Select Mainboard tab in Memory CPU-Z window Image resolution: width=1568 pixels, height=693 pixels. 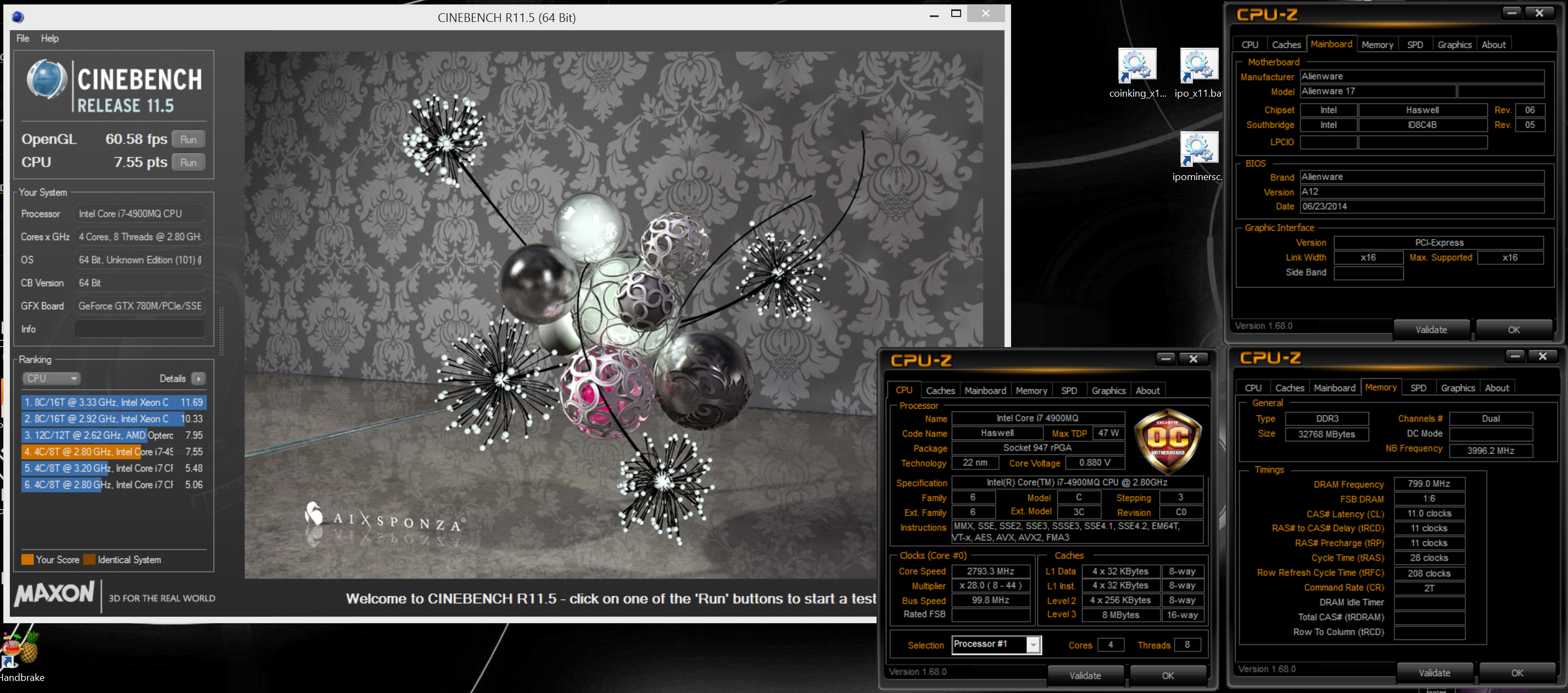(1334, 388)
